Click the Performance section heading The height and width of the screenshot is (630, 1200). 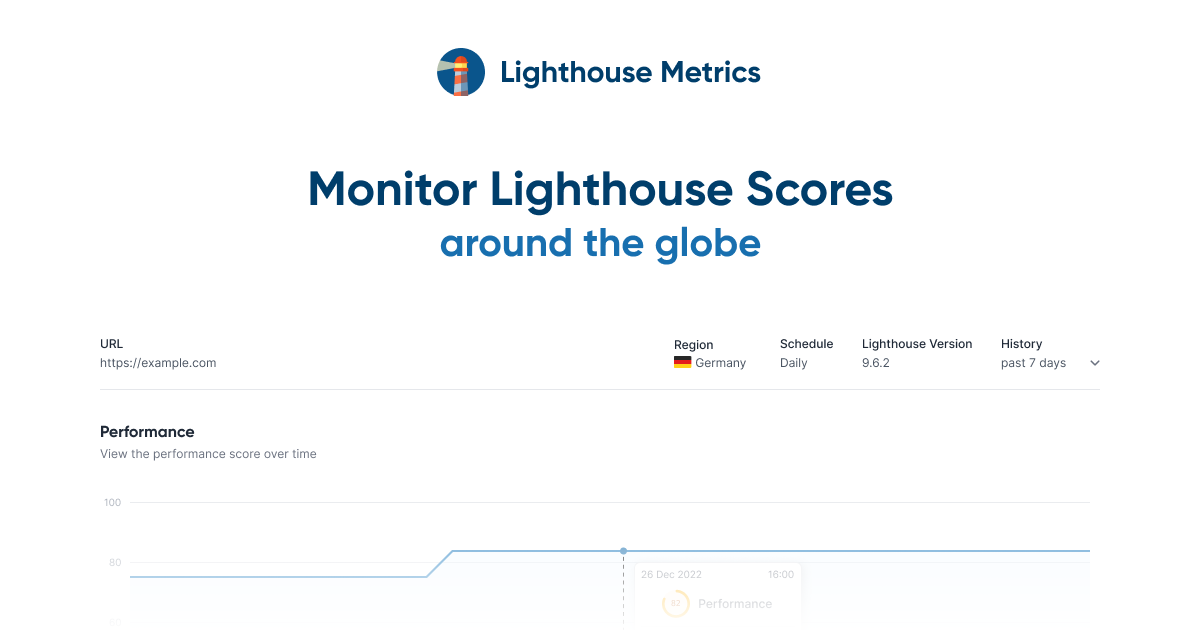pyautogui.click(x=147, y=432)
